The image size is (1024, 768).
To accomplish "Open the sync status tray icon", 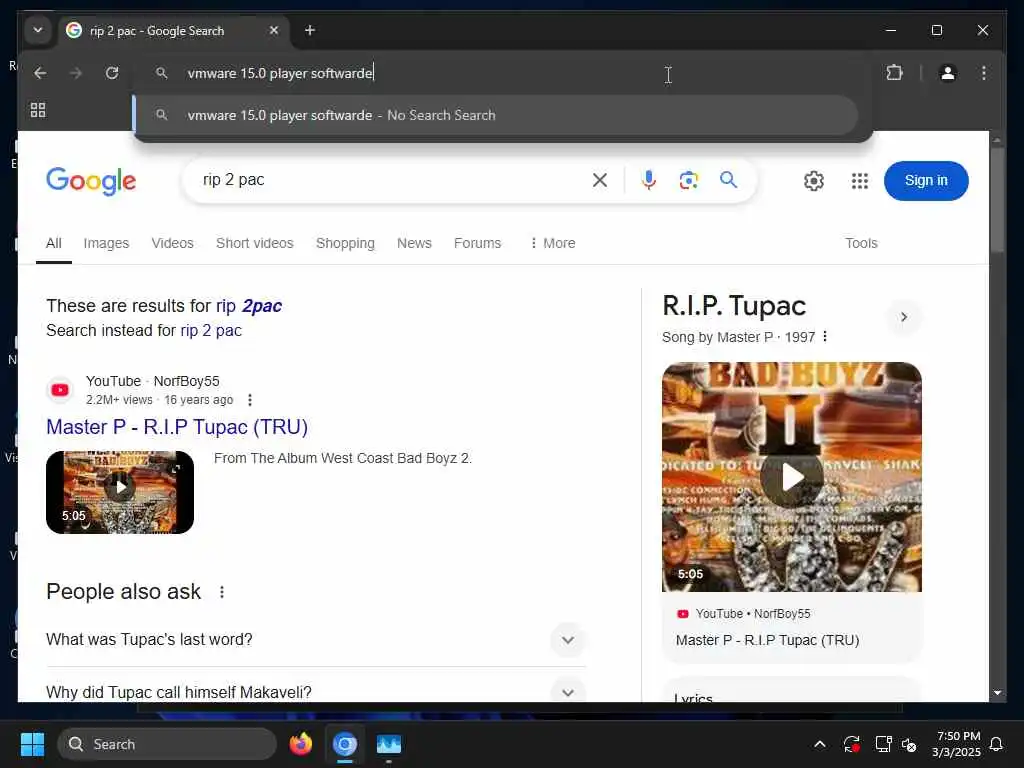I will pos(852,744).
